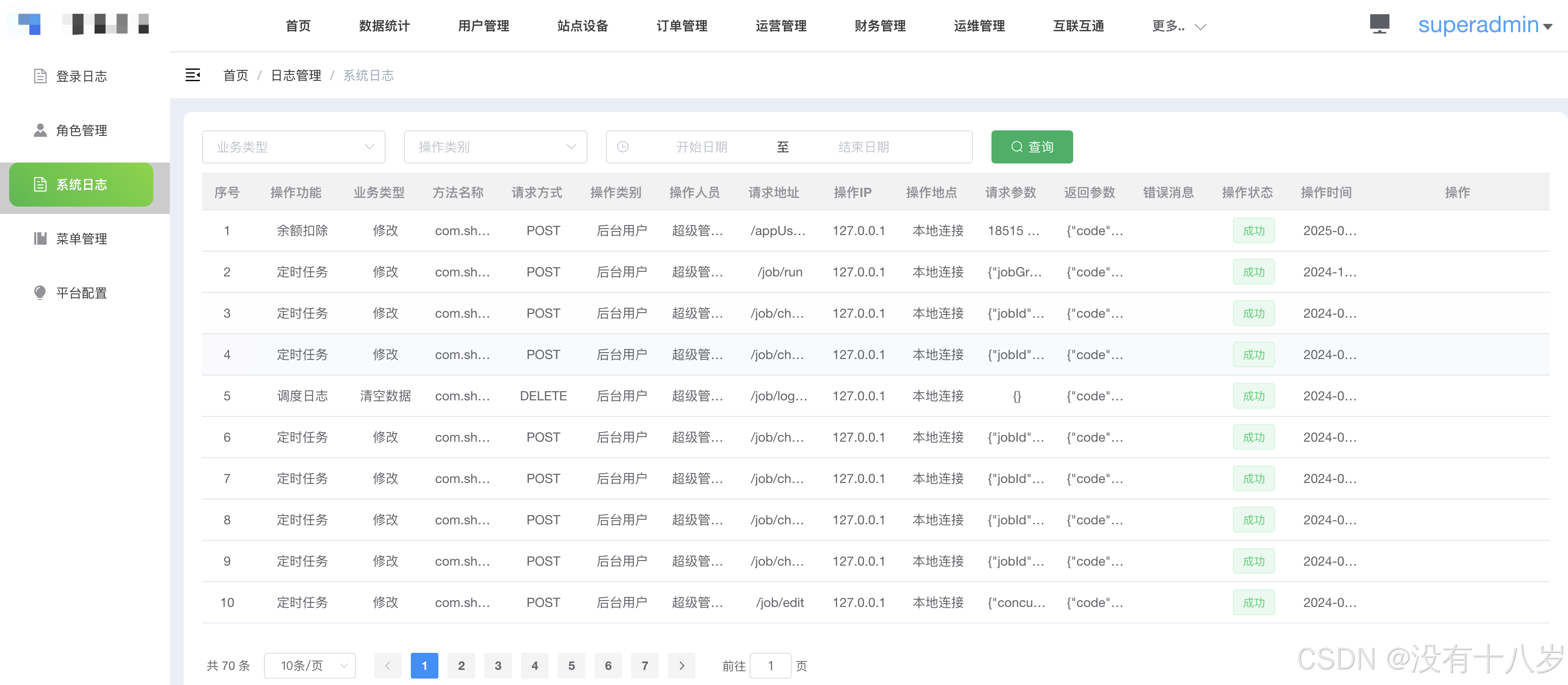The image size is (1568, 685).
Task: Click the clock icon in the date range field
Action: pos(623,147)
